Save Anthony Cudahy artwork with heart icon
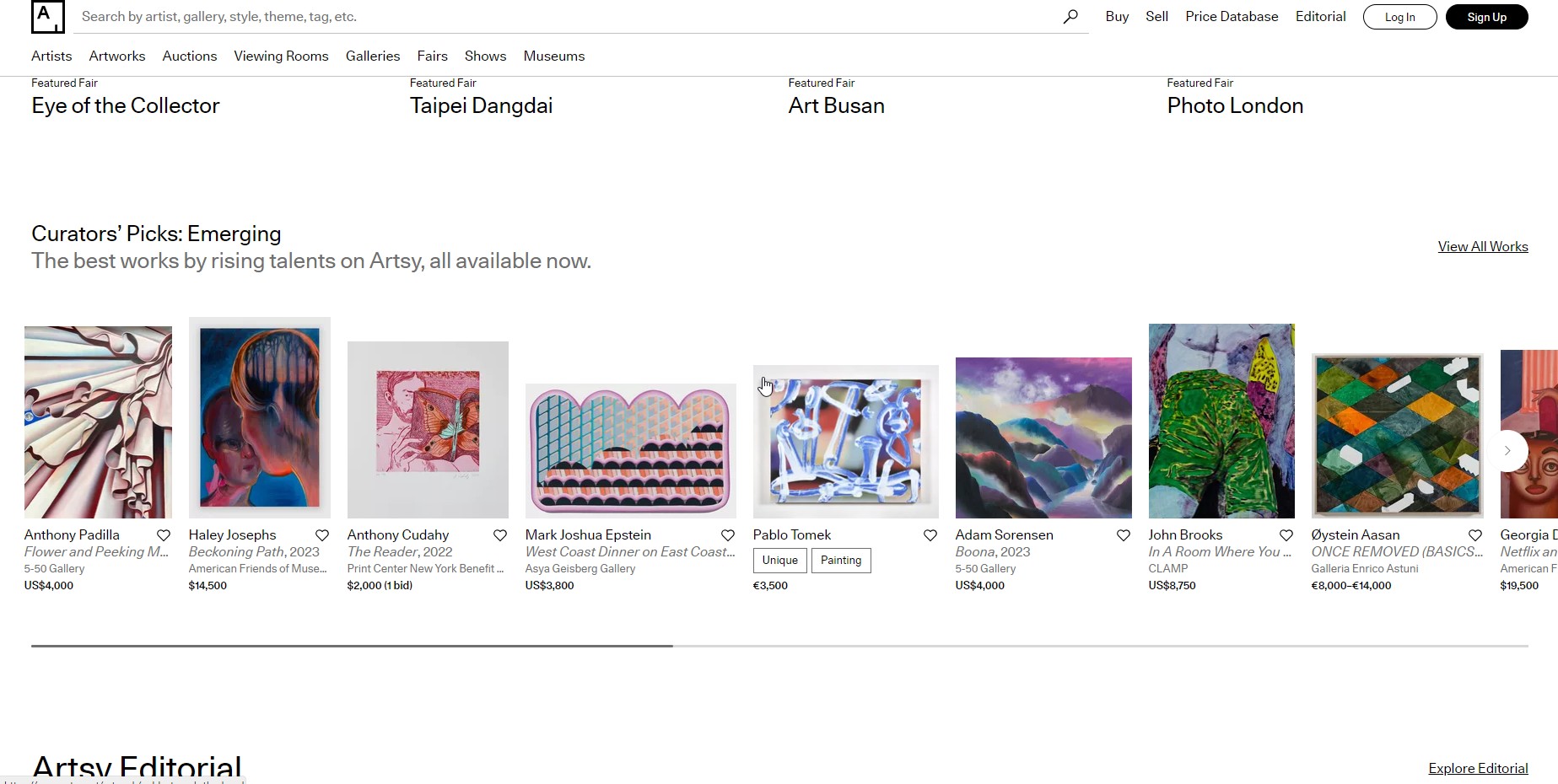This screenshot has height=784, width=1558. pyautogui.click(x=500, y=535)
